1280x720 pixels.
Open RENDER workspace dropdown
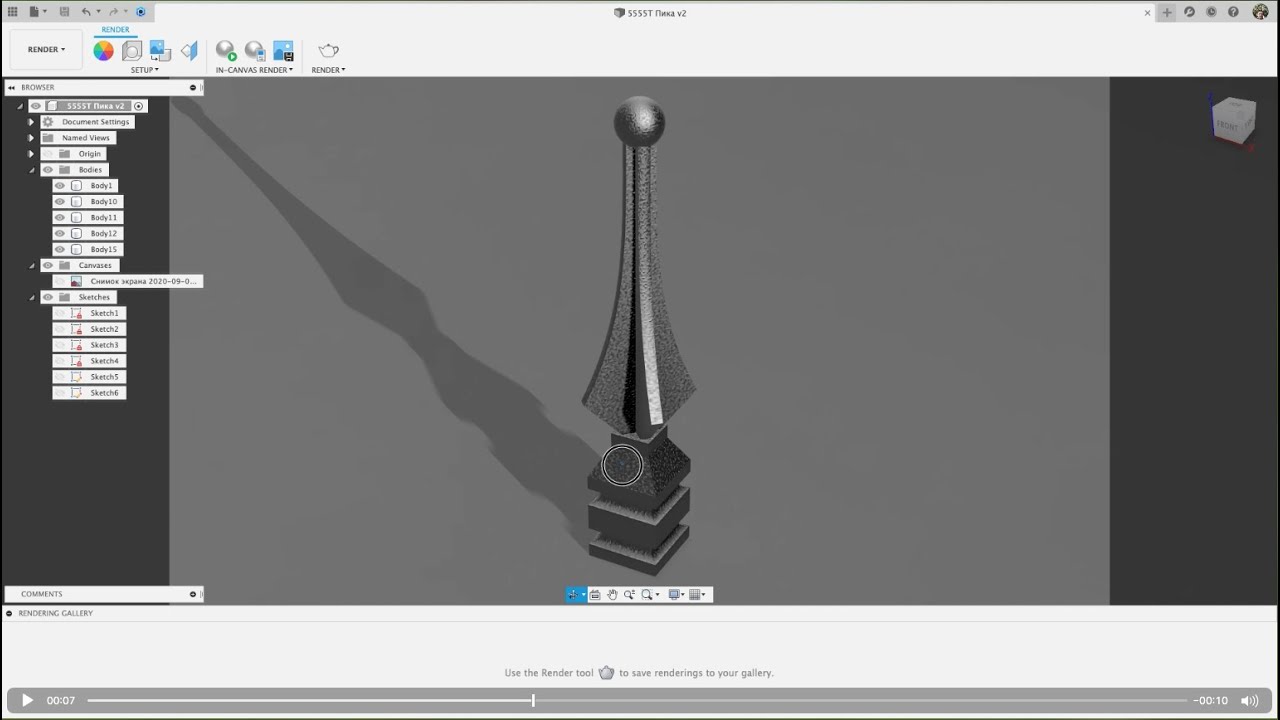pos(46,49)
